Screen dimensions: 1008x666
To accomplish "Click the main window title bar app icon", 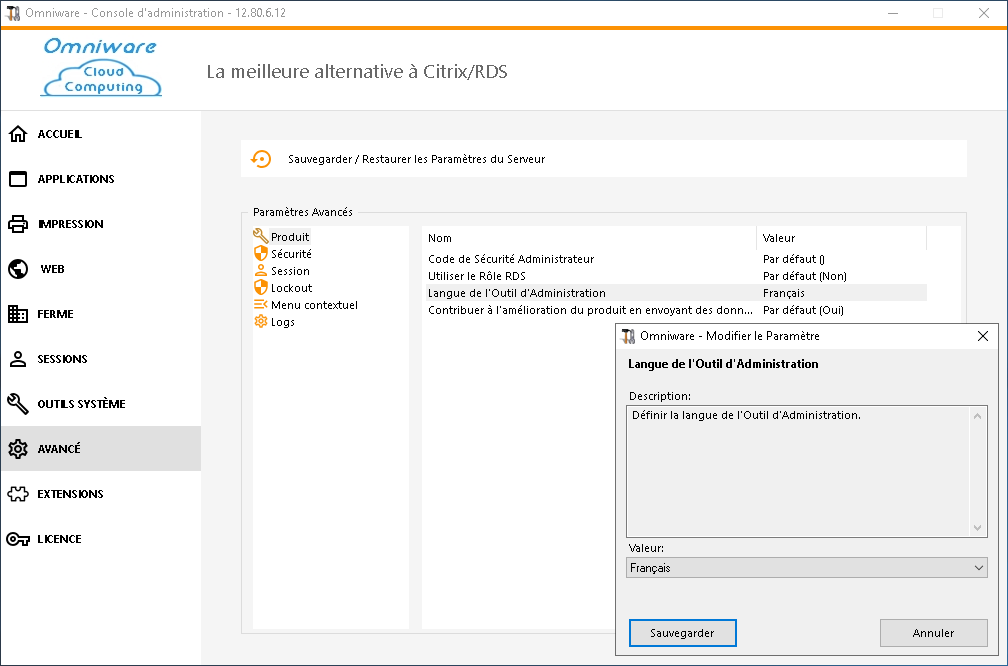I will pyautogui.click(x=14, y=13).
